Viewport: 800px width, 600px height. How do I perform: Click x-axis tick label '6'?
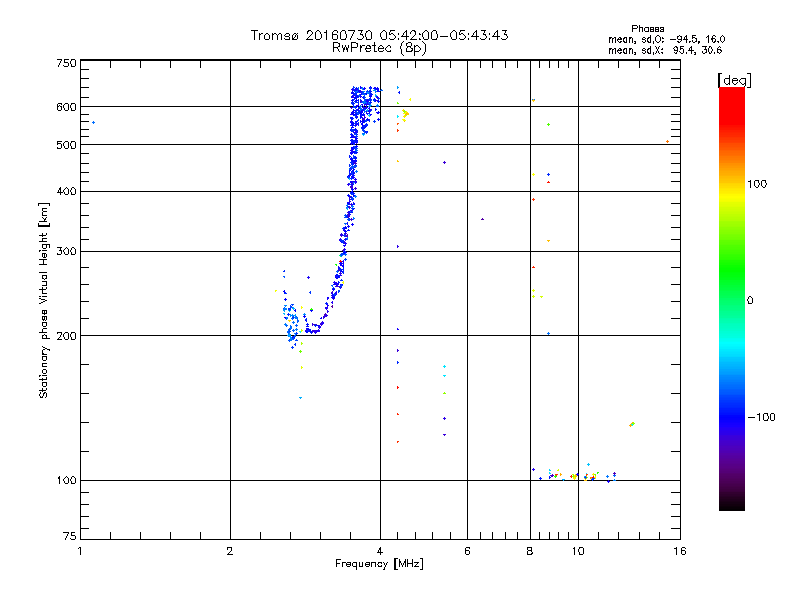click(467, 551)
